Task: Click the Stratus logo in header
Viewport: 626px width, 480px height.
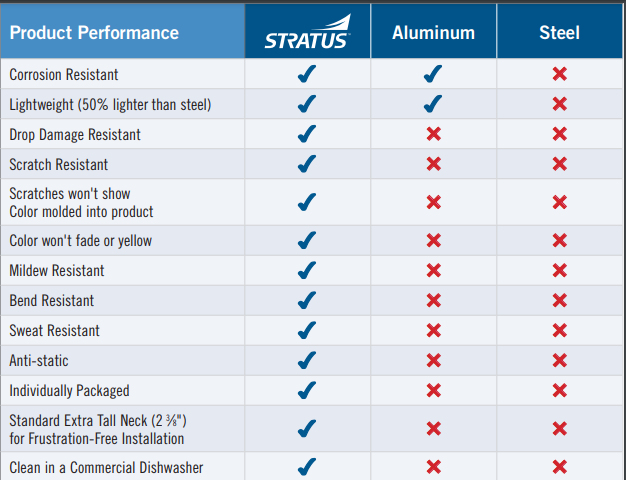Action: coord(307,32)
